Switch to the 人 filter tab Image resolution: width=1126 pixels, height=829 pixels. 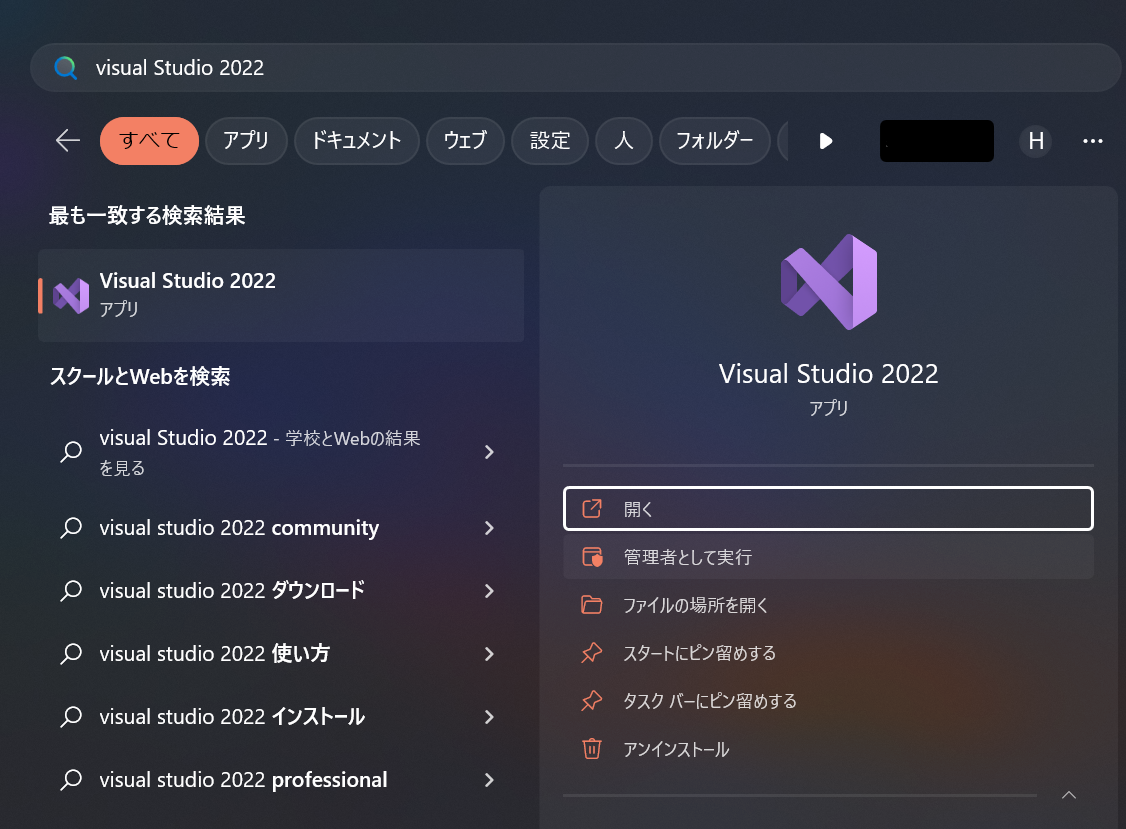pos(624,141)
